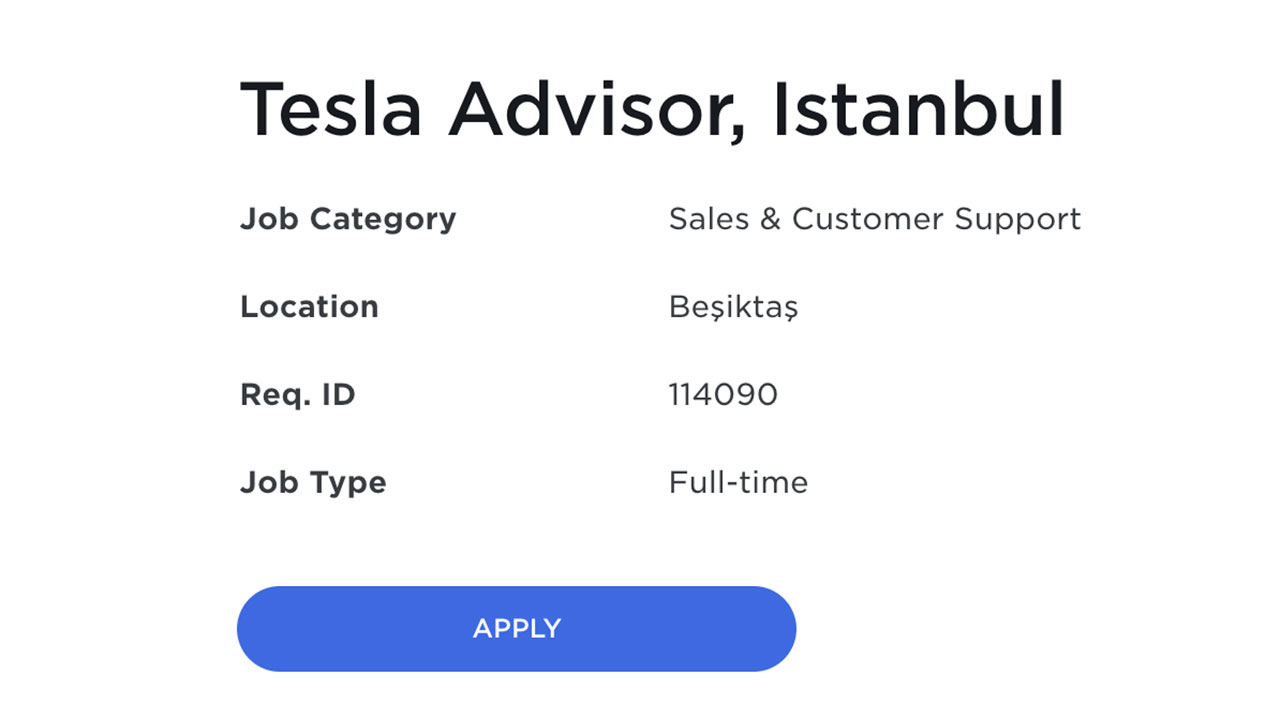Select the Full-time job type value
The width and height of the screenshot is (1280, 720).
pyautogui.click(x=738, y=483)
